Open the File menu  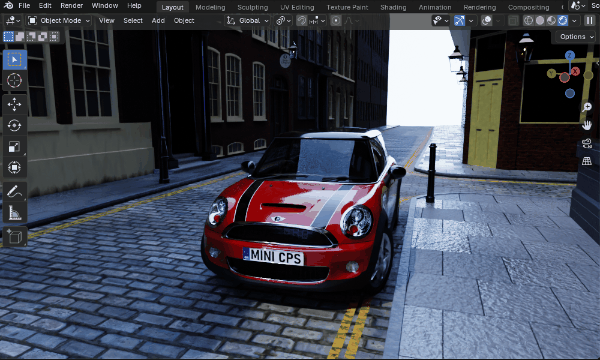[x=24, y=6]
